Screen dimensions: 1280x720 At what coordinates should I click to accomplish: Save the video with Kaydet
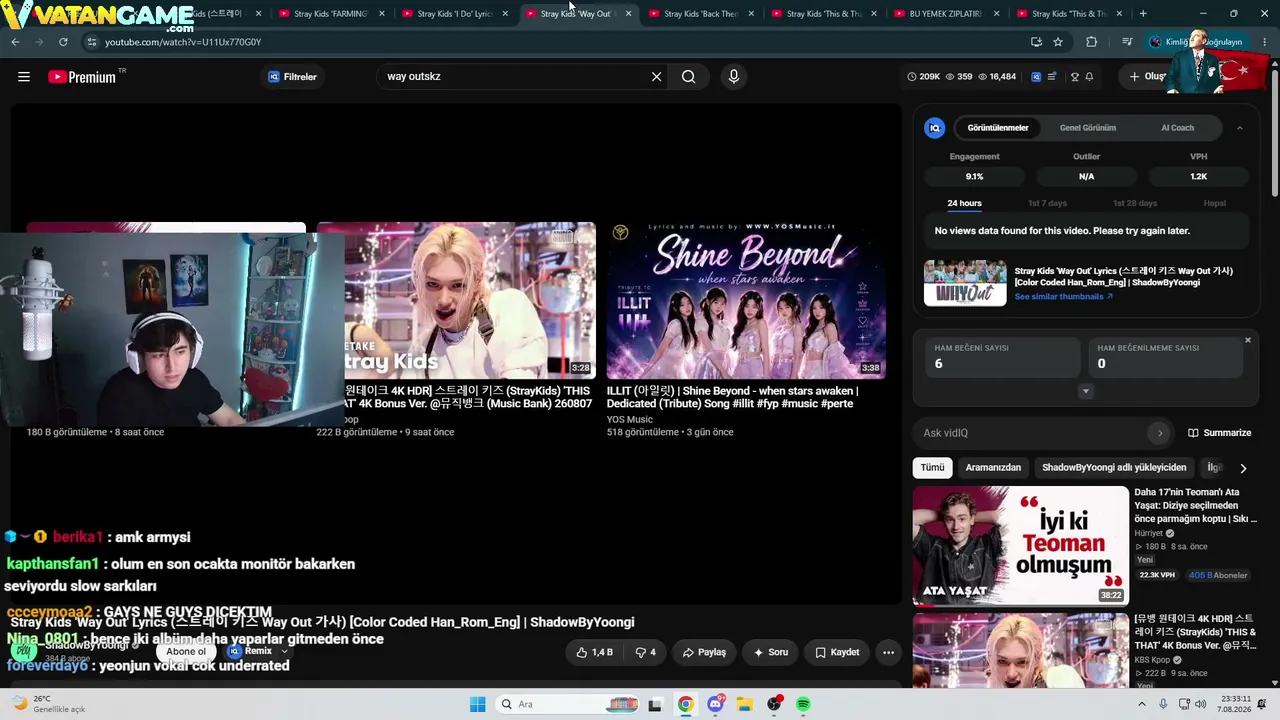(x=837, y=652)
